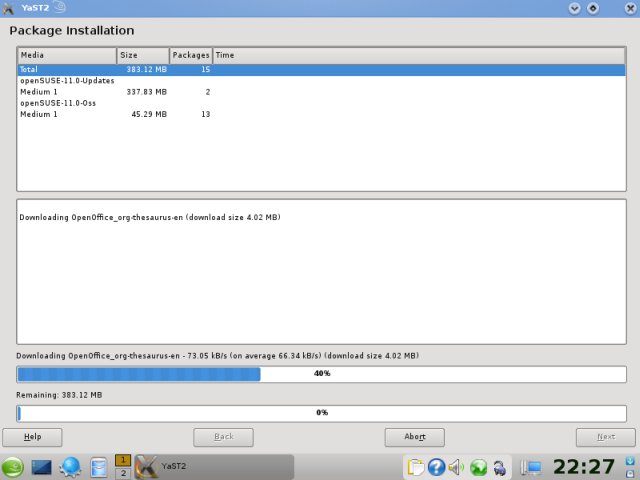640x480 pixels.
Task: Select the Medium 1 row with 45.29 MB
Action: click(x=321, y=114)
